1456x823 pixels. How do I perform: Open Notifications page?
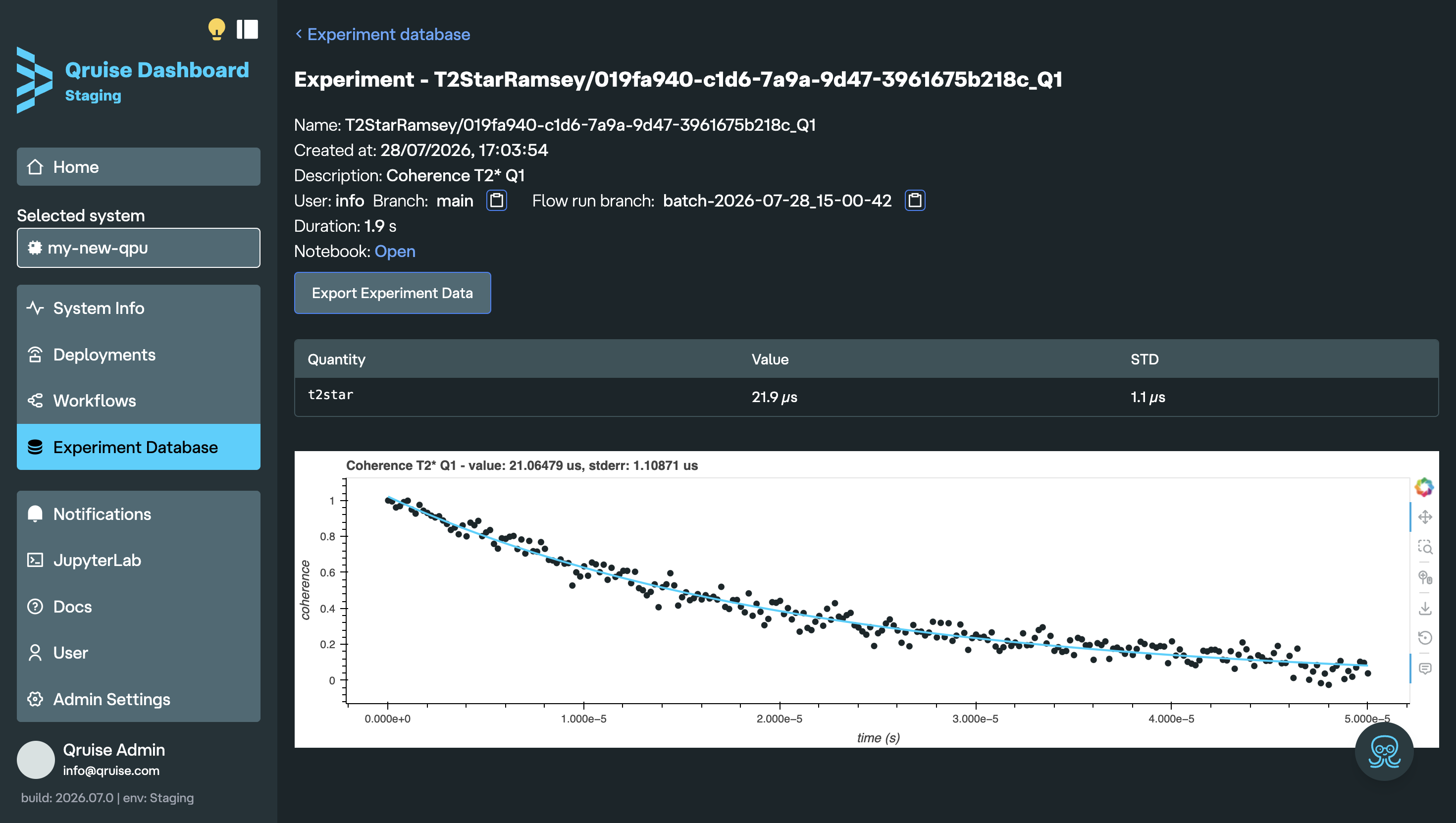pos(139,514)
